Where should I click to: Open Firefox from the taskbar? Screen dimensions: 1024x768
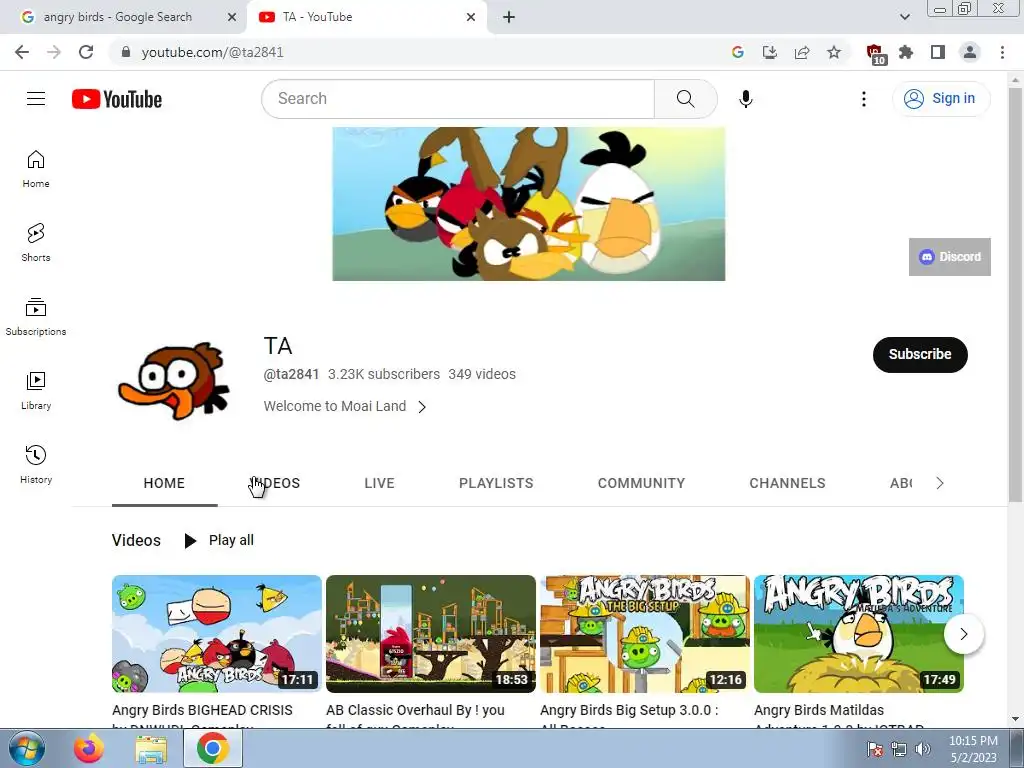89,748
